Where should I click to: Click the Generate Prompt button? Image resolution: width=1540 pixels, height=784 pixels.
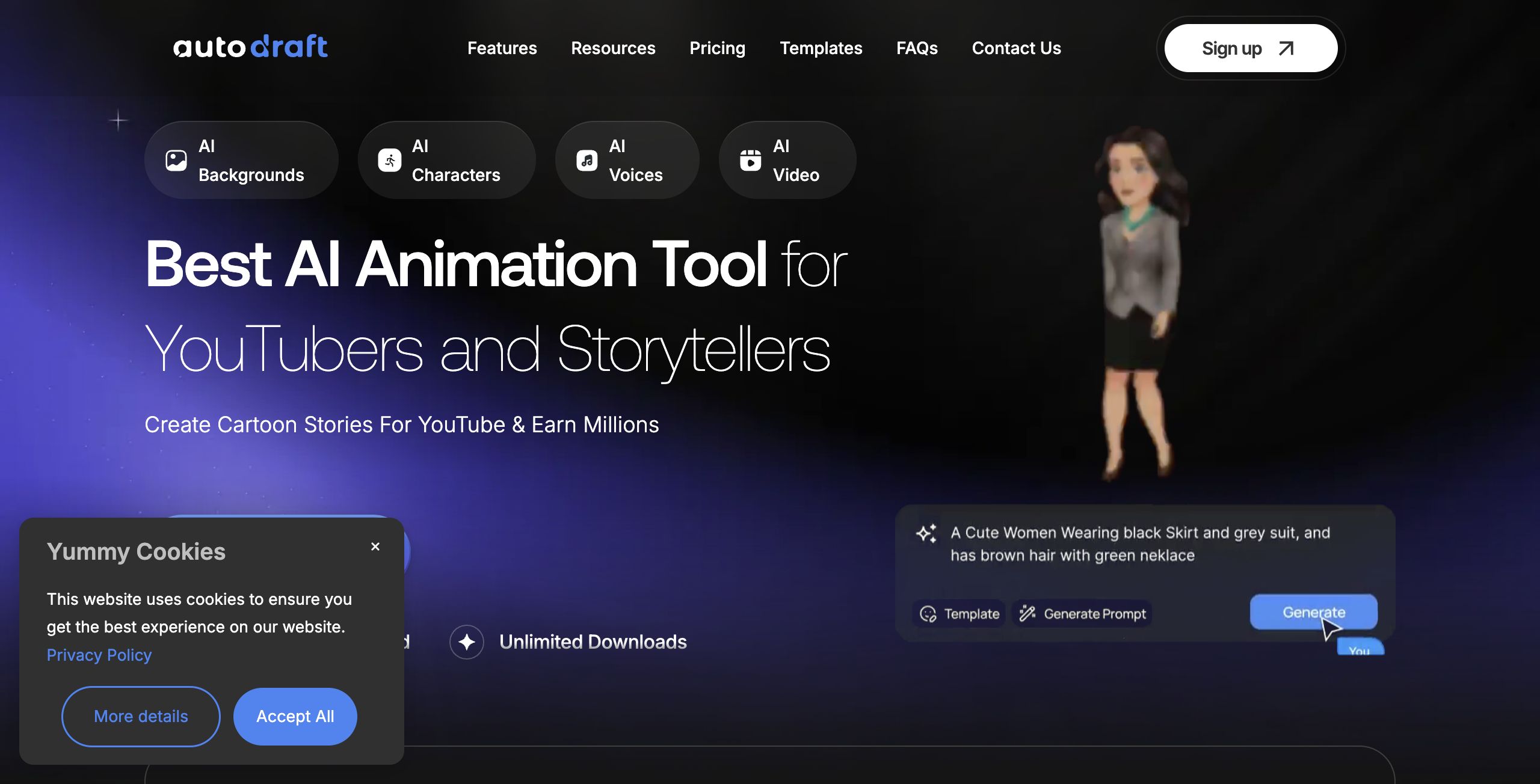tap(1083, 614)
